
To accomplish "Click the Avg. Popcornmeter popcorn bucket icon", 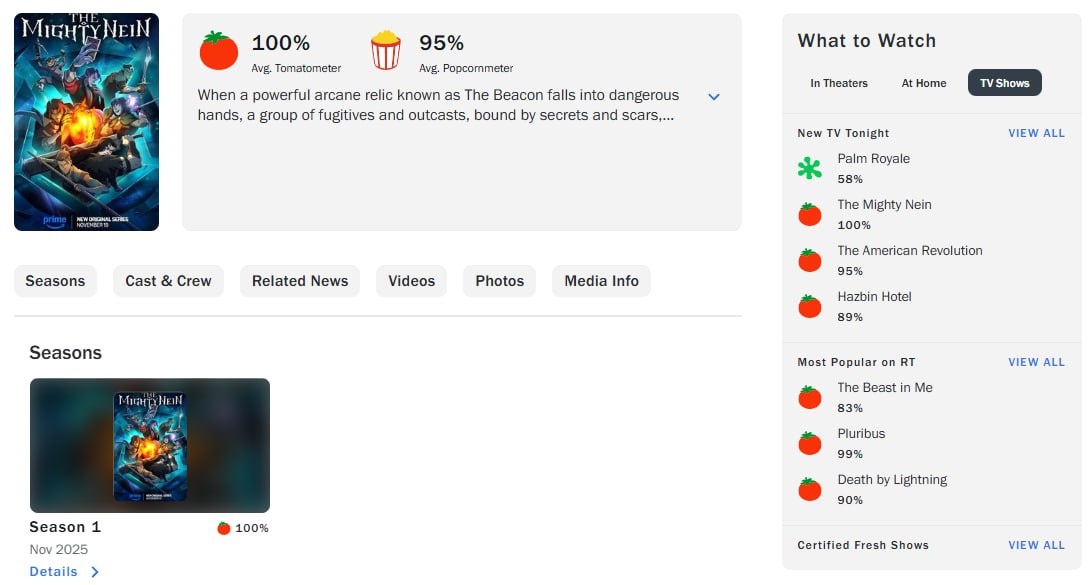I will 386,50.
